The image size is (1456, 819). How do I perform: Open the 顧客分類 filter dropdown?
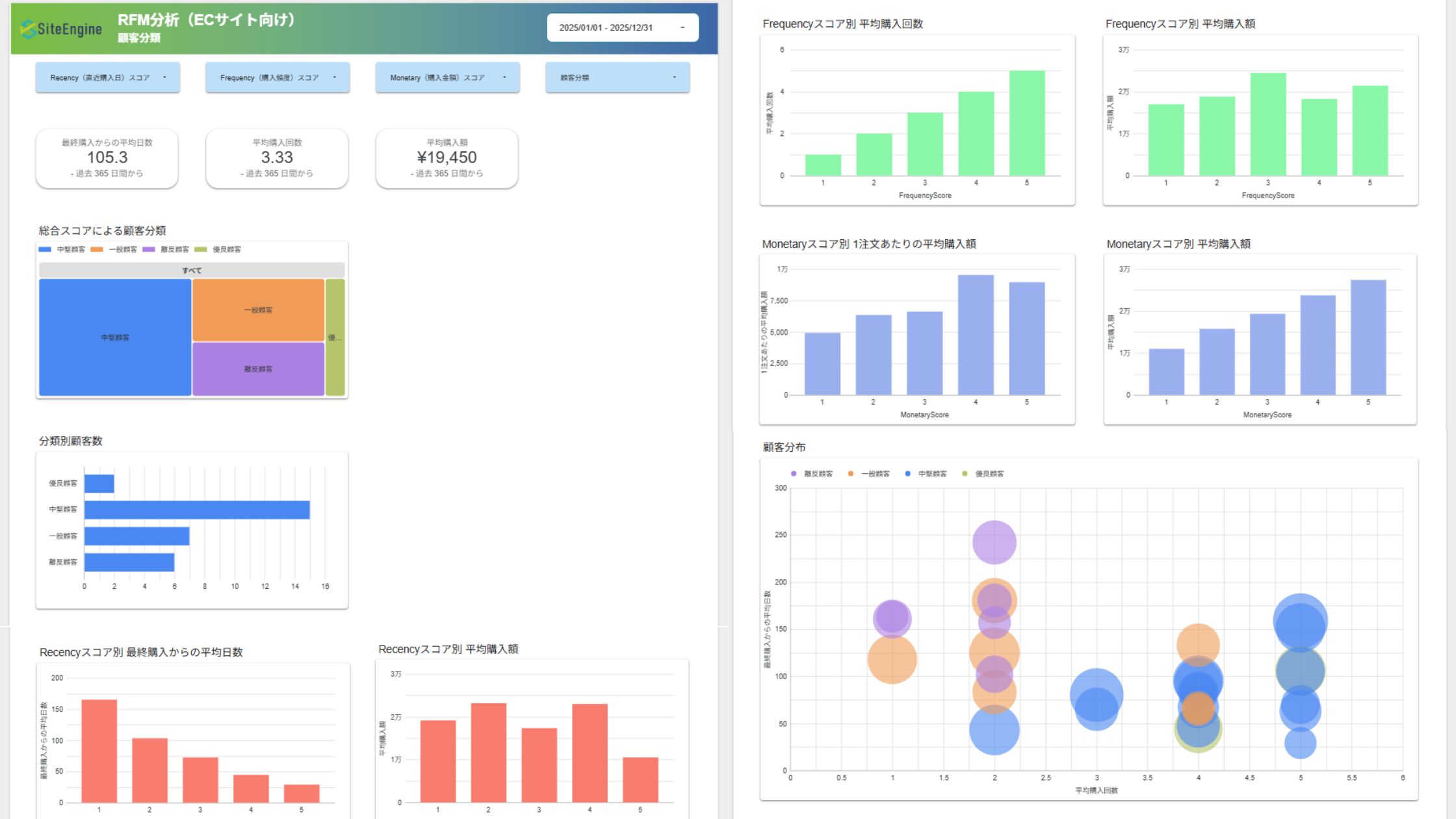pos(617,77)
